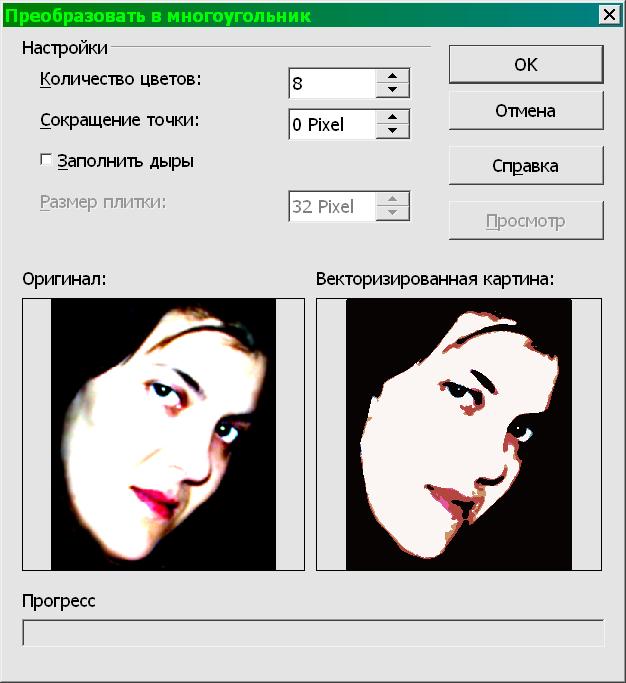Click the Сокращение точки label text

click(120, 121)
